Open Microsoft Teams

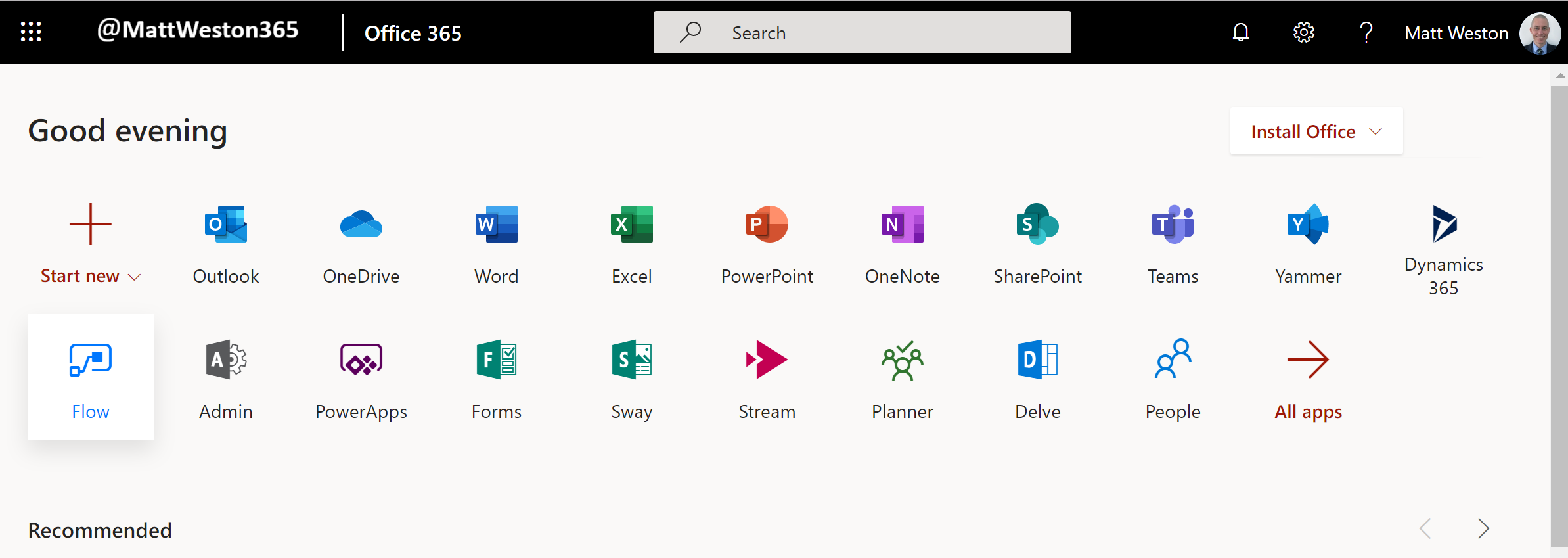point(1173,244)
